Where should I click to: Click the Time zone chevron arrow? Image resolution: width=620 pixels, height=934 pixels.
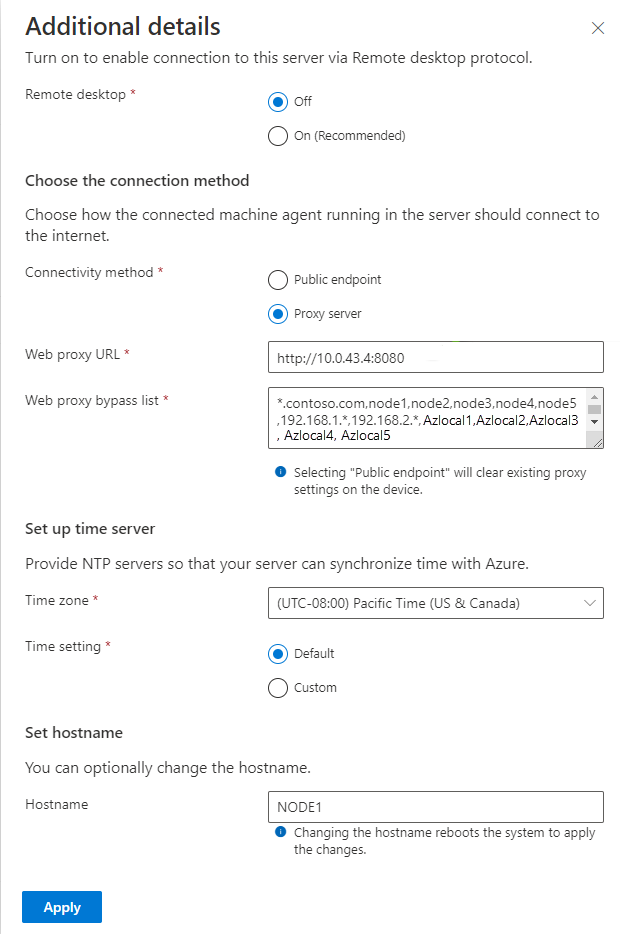click(x=590, y=603)
